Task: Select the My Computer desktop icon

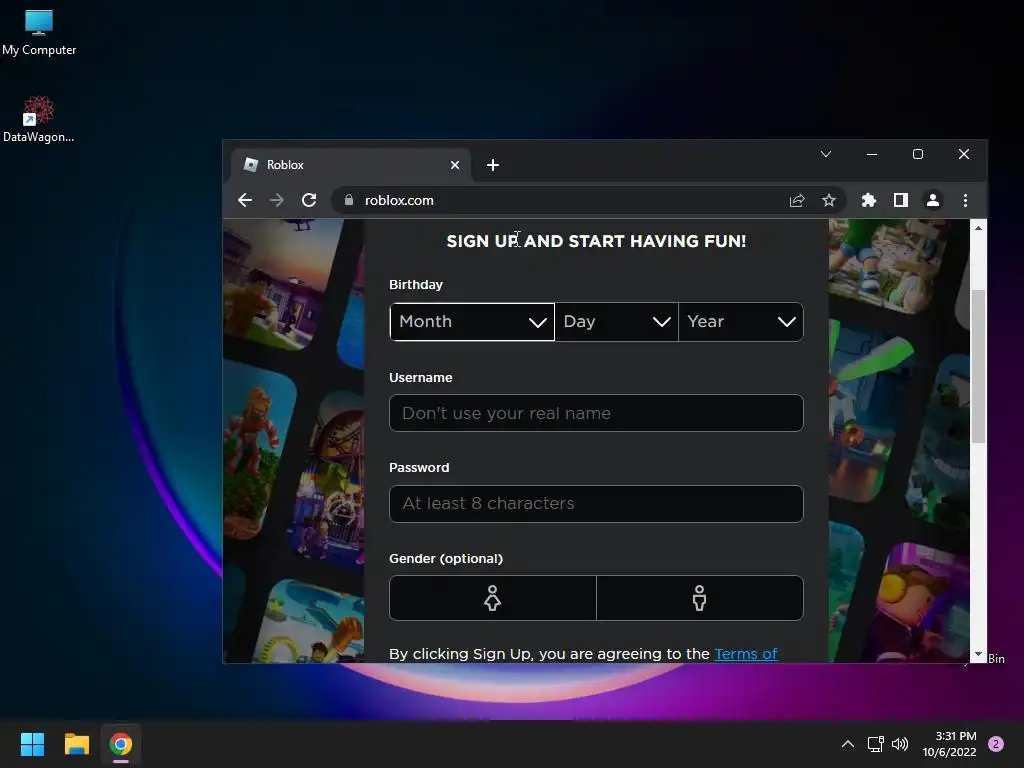Action: point(39,33)
